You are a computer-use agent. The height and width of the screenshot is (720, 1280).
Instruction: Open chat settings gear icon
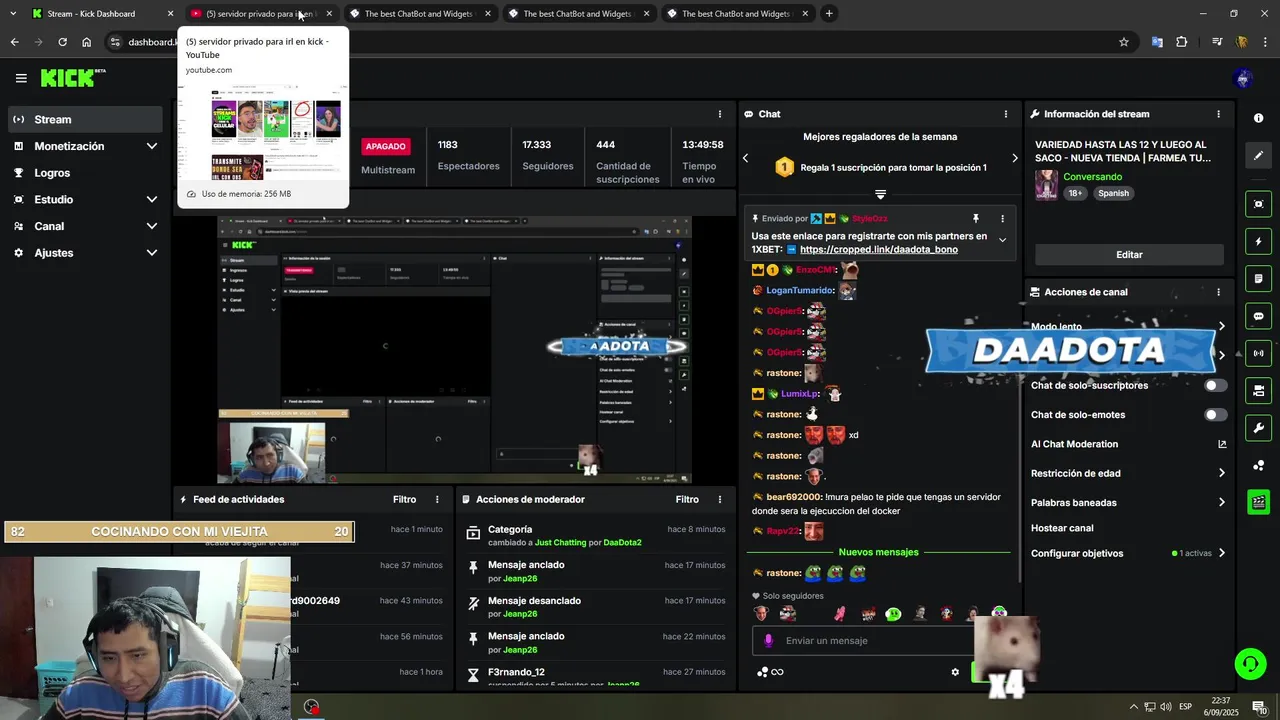point(955,672)
